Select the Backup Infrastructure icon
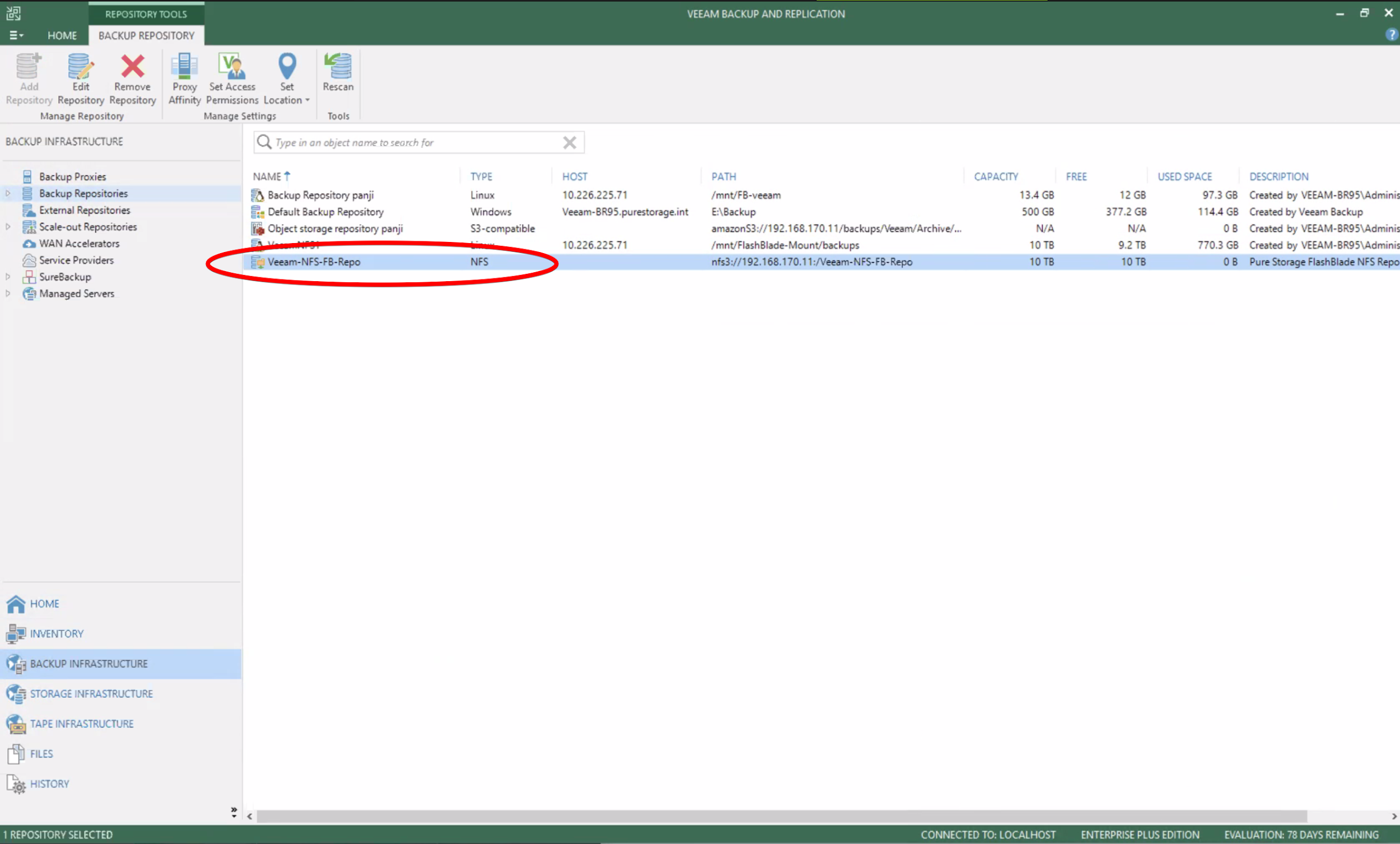The height and width of the screenshot is (844, 1400). point(15,663)
